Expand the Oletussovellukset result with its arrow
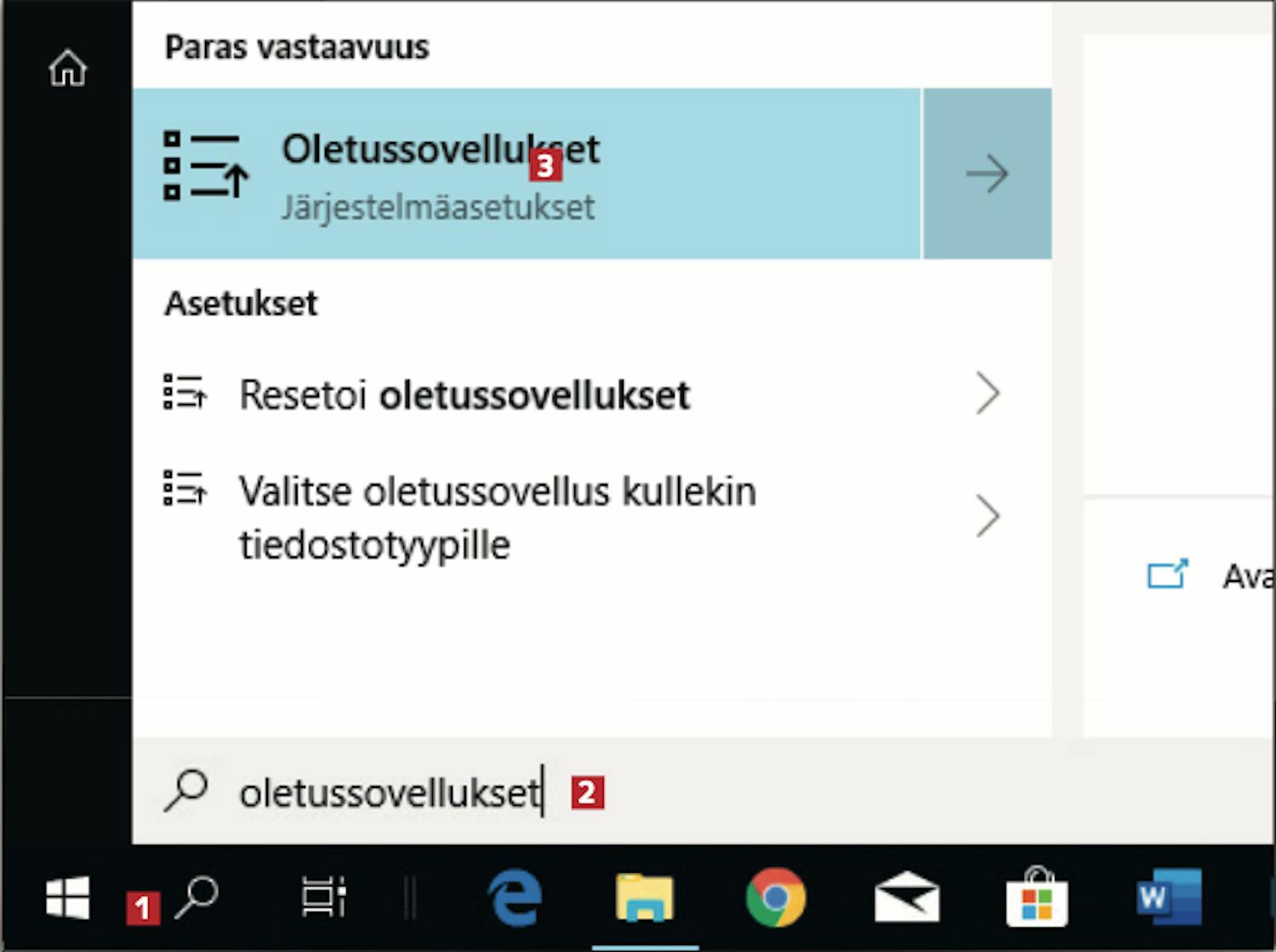 tap(988, 174)
